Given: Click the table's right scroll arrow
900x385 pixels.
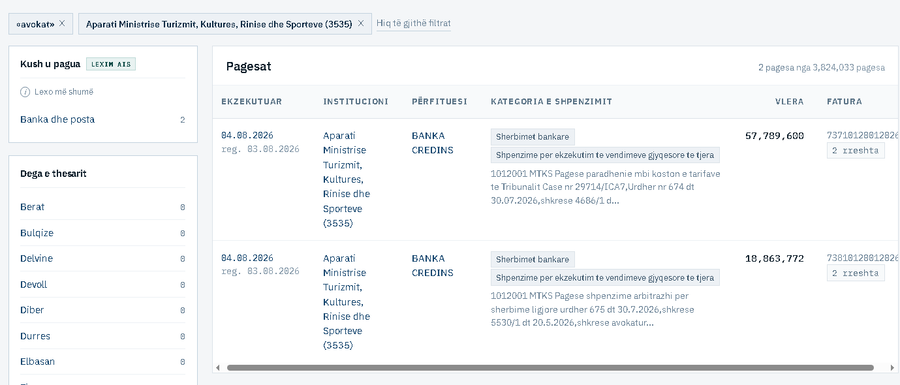Looking at the screenshot, I should point(892,367).
